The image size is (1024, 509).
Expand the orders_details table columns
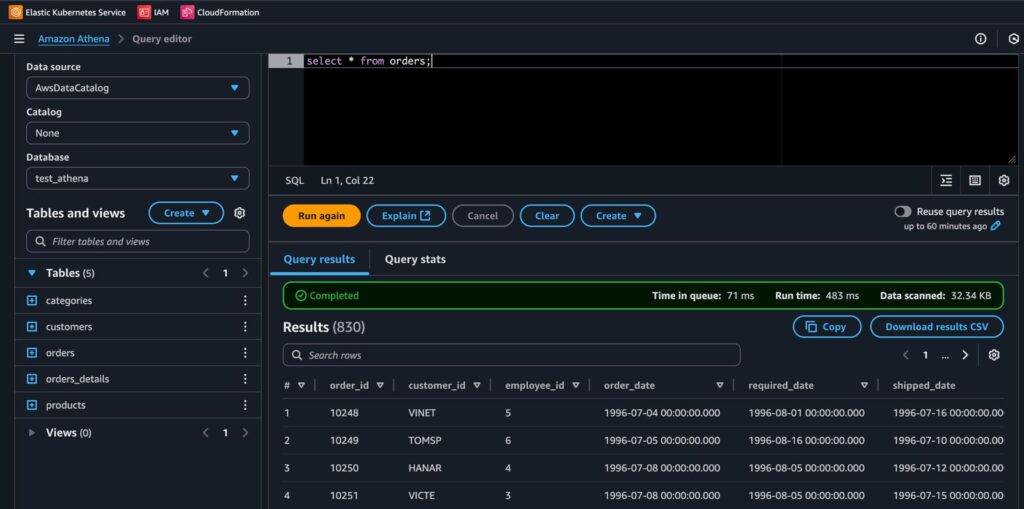coord(32,379)
